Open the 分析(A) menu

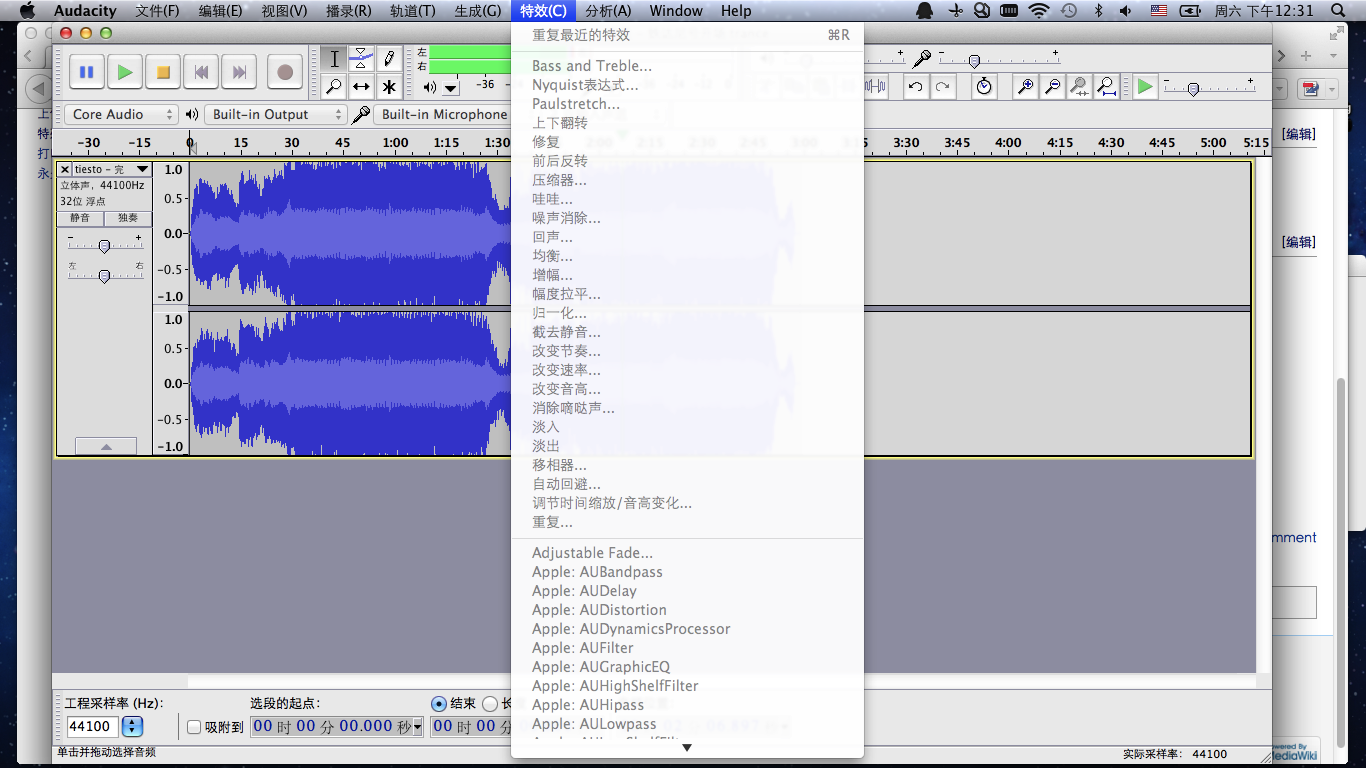[x=607, y=11]
